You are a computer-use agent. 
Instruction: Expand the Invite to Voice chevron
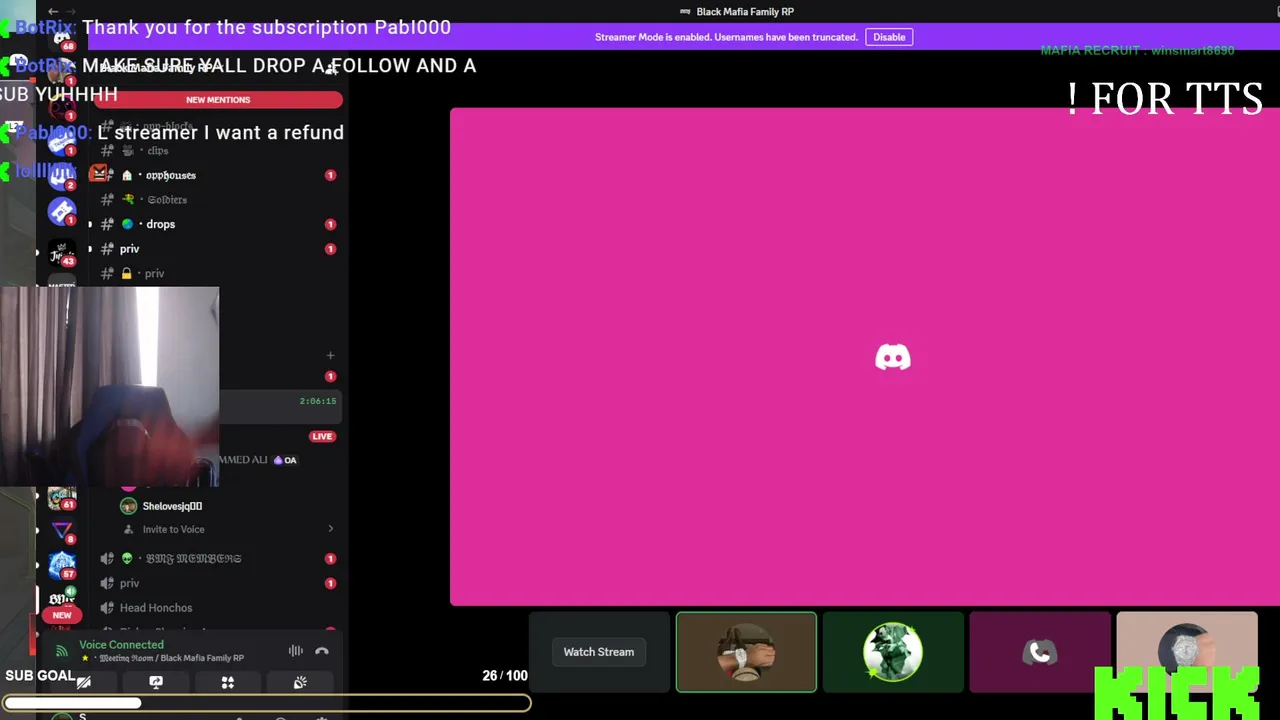coord(331,529)
